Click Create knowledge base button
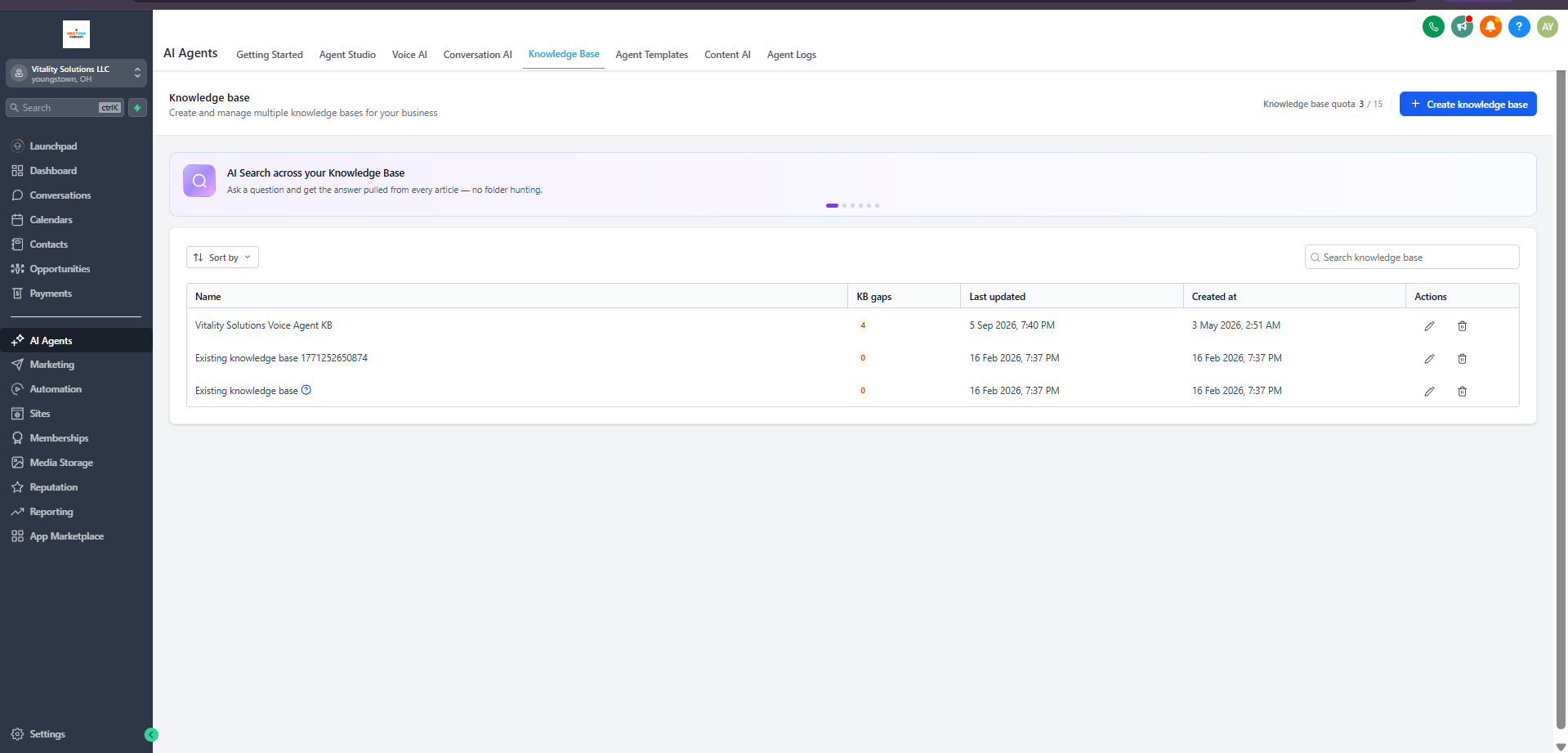The image size is (1568, 753). [x=1468, y=104]
